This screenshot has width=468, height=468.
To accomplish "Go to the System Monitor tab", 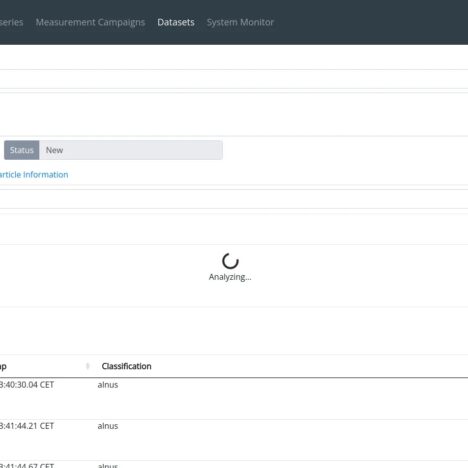I will tap(240, 22).
